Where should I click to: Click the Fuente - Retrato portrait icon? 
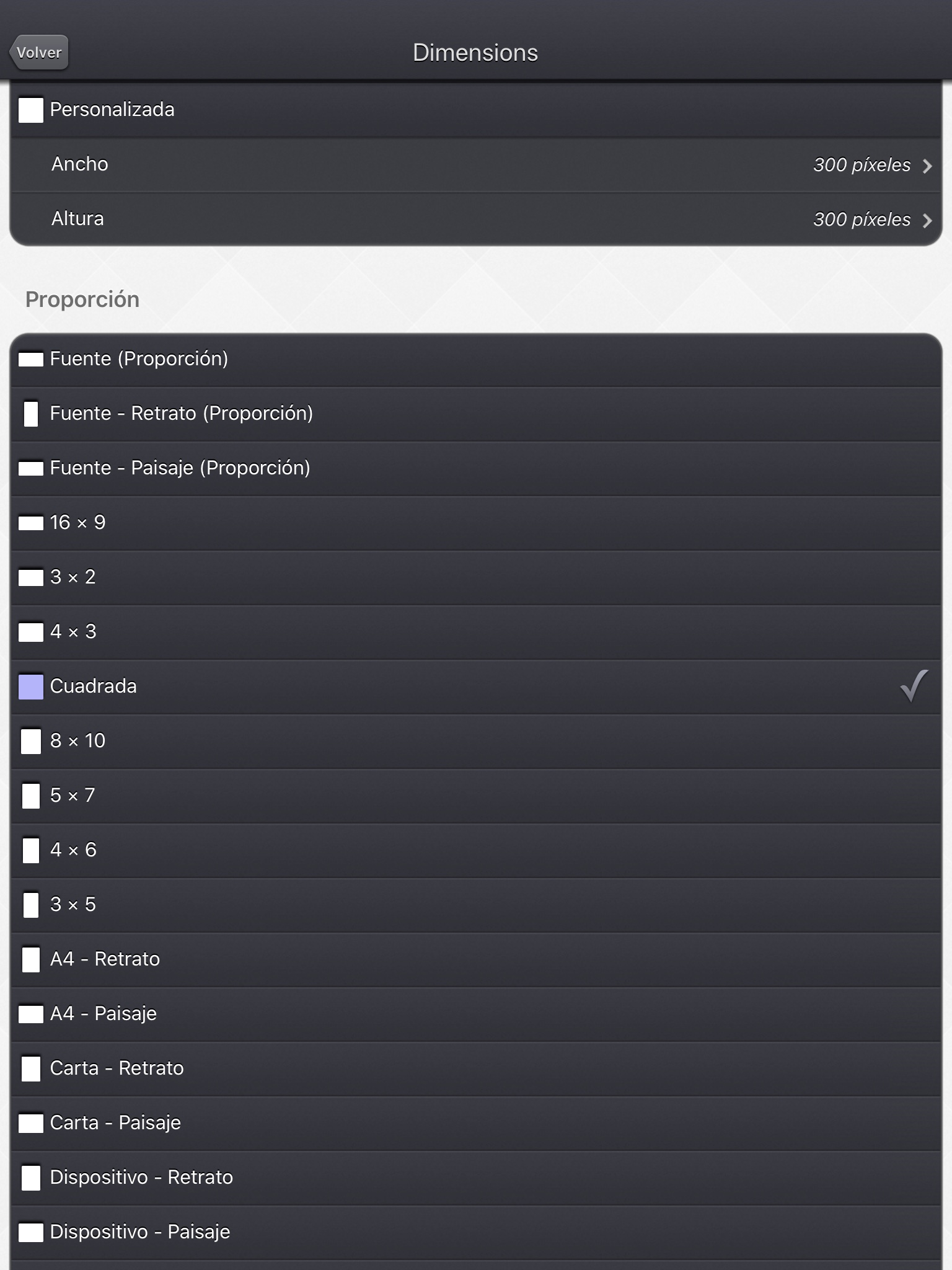point(31,414)
